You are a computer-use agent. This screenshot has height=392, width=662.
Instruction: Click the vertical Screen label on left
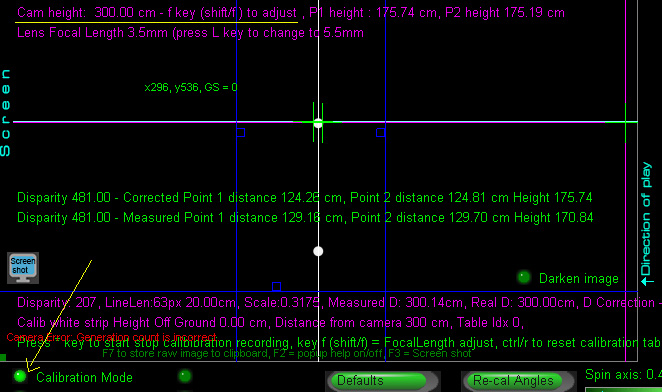(x=5, y=113)
